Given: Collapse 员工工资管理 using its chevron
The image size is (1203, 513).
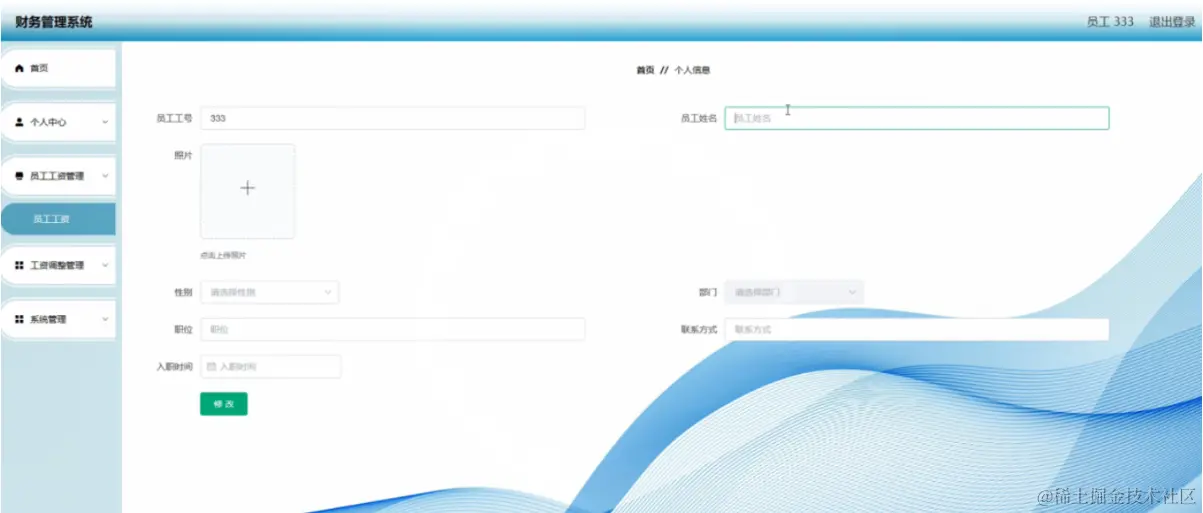Looking at the screenshot, I should tap(105, 176).
